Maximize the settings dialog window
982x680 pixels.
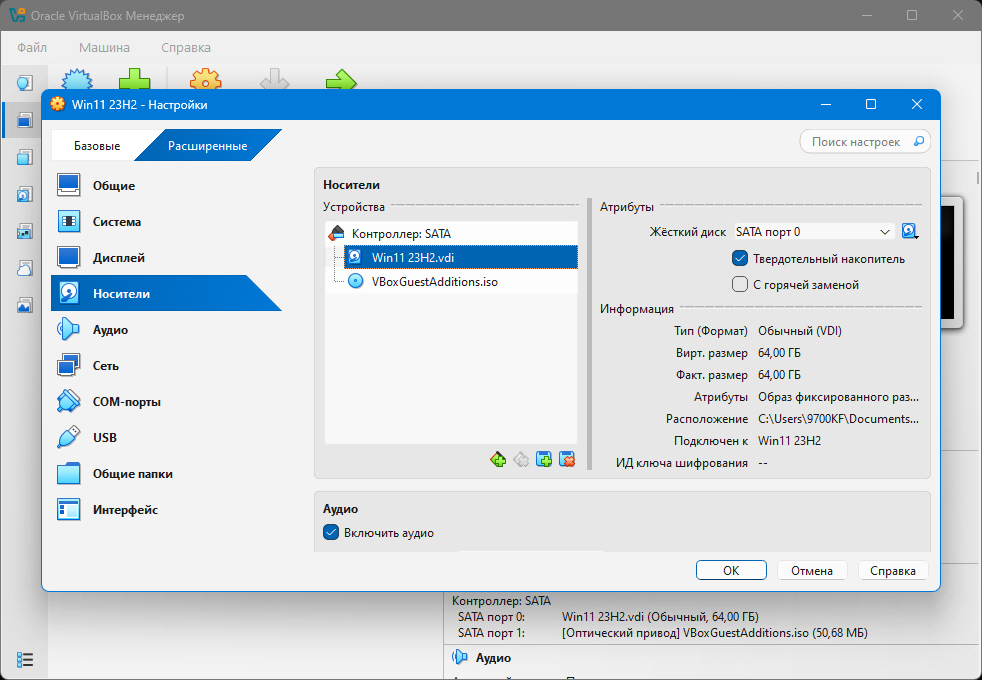tap(871, 105)
